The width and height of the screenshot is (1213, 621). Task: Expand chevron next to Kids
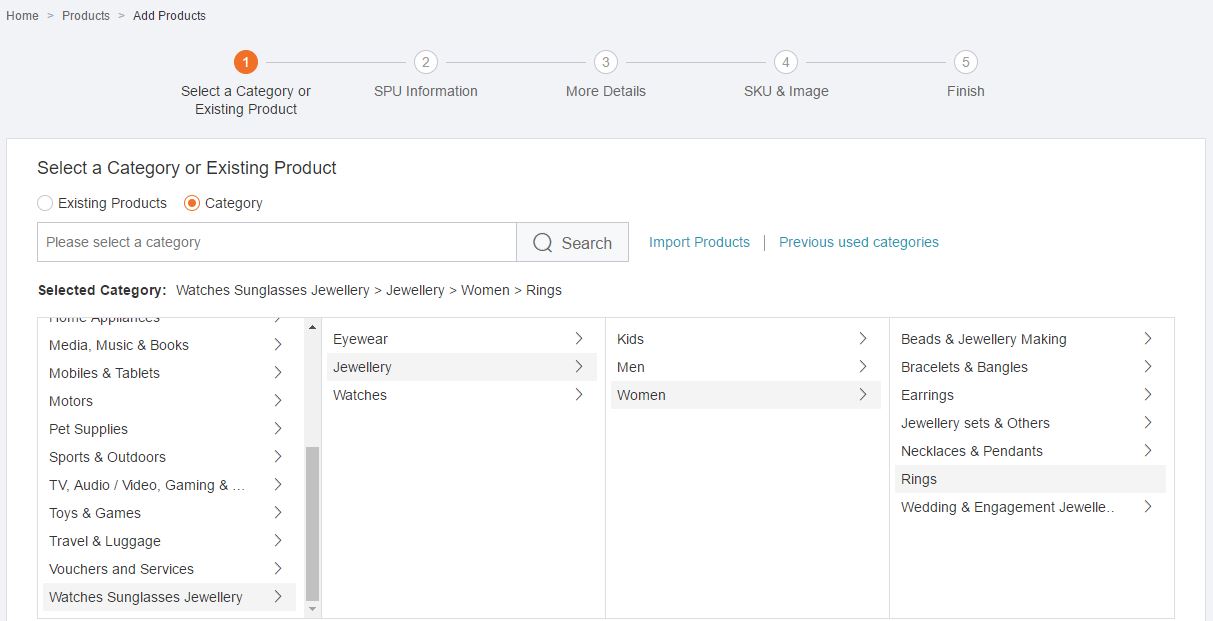point(863,339)
